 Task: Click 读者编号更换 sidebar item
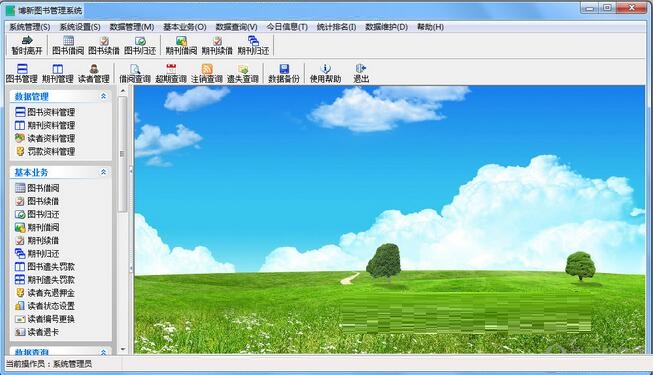(x=45, y=319)
